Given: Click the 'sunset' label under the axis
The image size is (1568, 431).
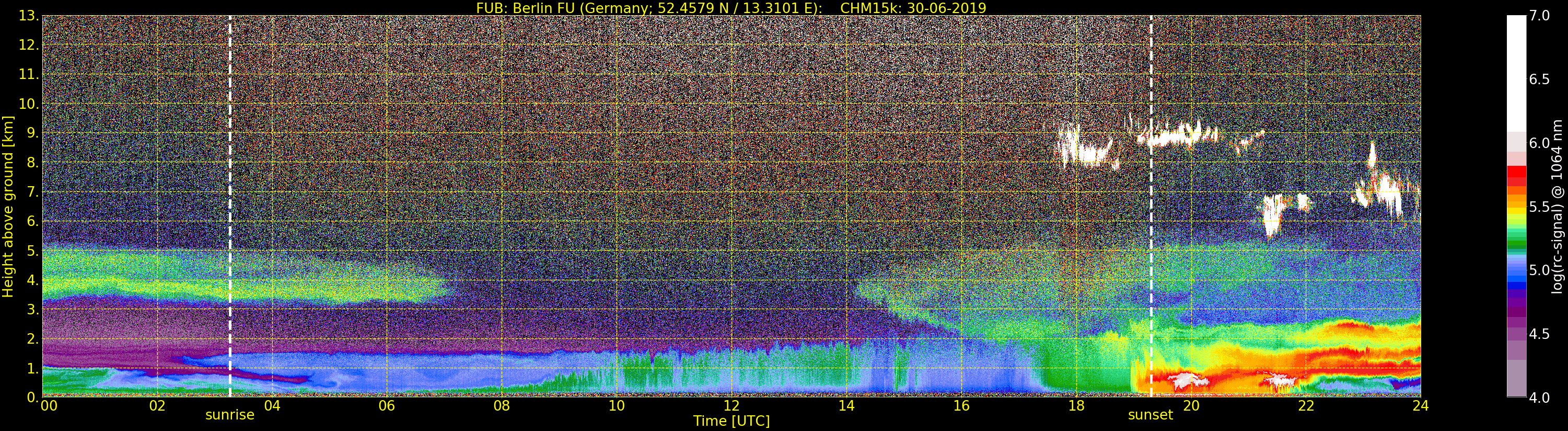Looking at the screenshot, I should (x=1150, y=415).
